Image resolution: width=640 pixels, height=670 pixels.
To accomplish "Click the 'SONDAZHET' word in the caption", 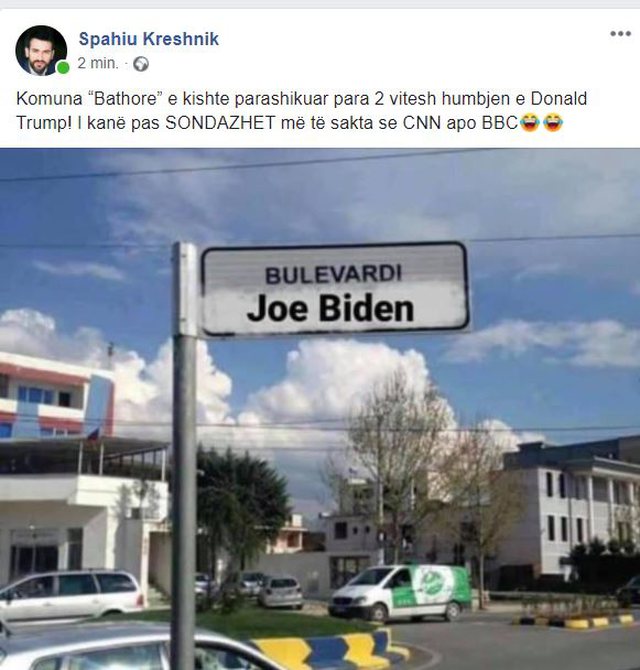I will 220,123.
